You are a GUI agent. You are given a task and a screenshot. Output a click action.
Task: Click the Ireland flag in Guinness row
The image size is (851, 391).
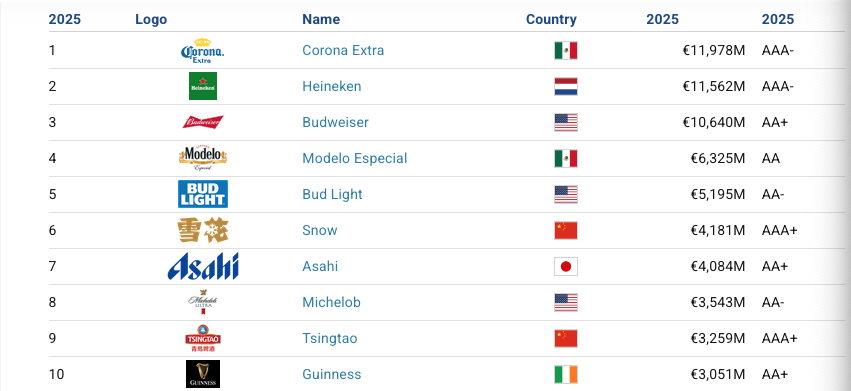[566, 374]
